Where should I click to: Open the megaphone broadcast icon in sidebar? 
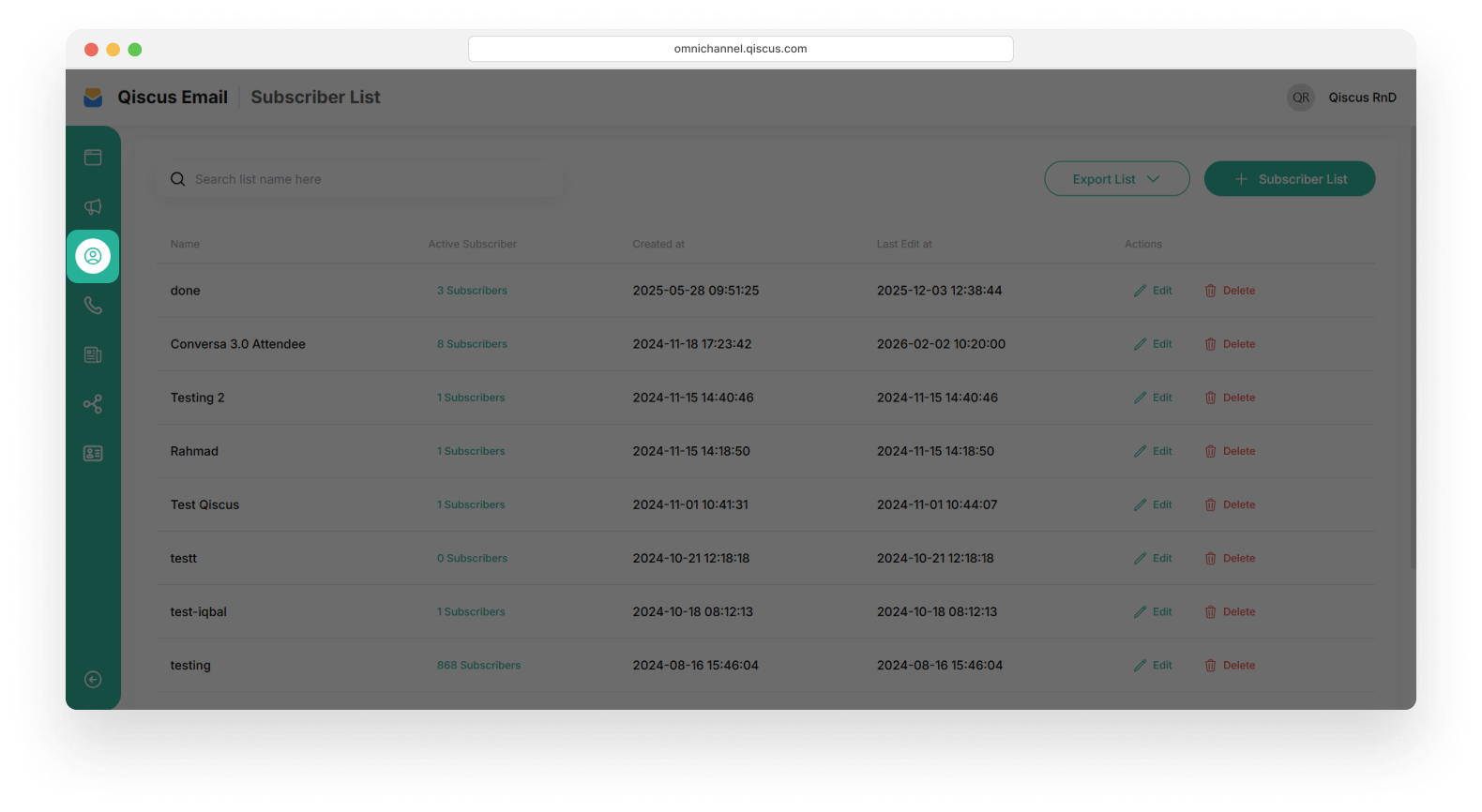pos(93,207)
